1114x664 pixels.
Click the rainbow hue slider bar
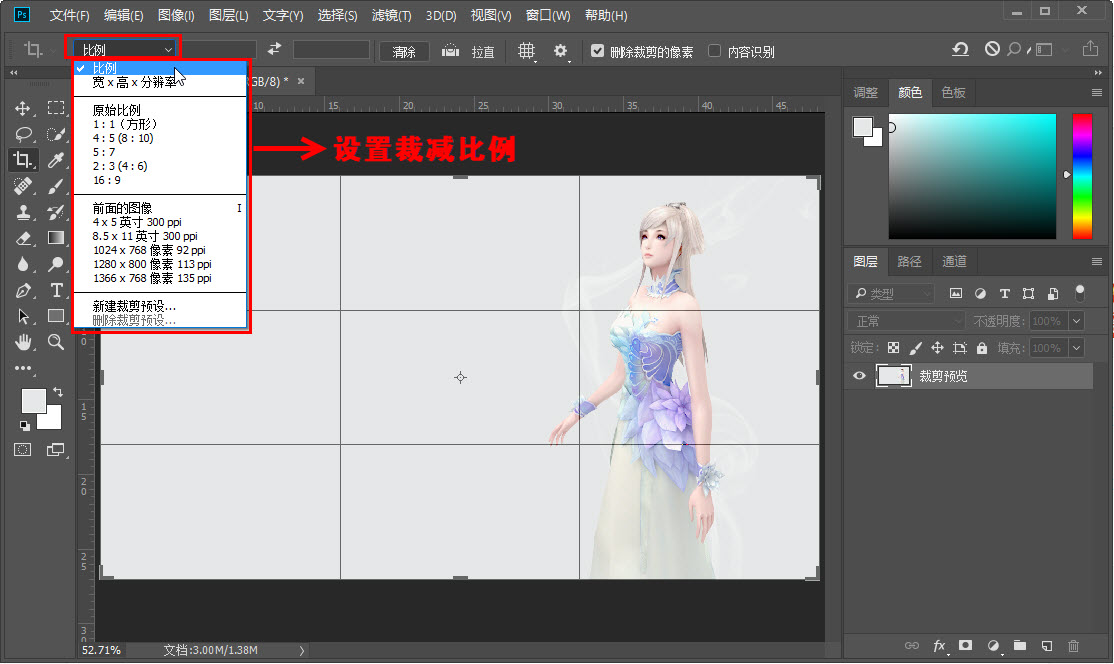(x=1082, y=176)
